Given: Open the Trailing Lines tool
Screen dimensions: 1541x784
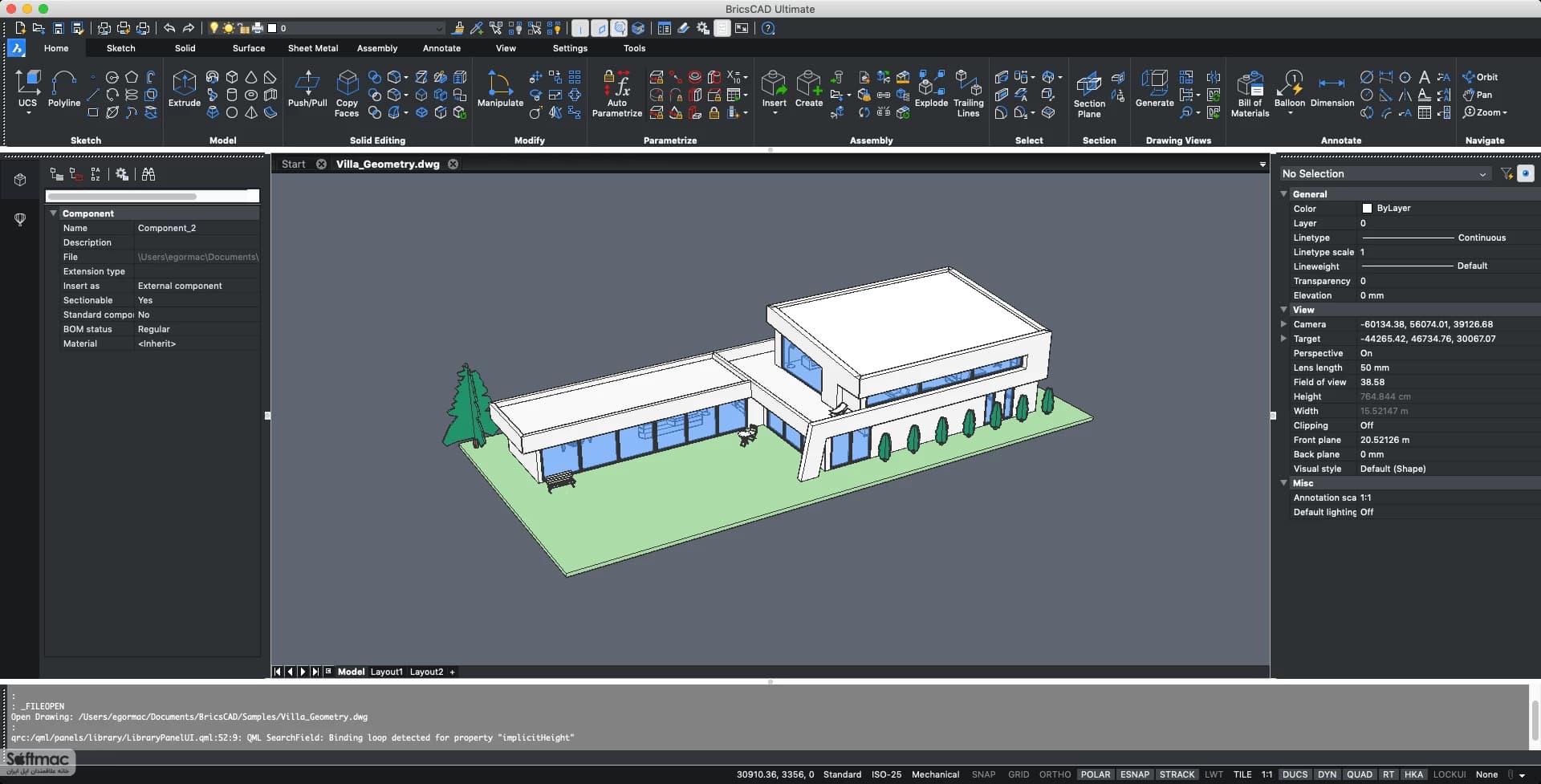Looking at the screenshot, I should [x=968, y=94].
